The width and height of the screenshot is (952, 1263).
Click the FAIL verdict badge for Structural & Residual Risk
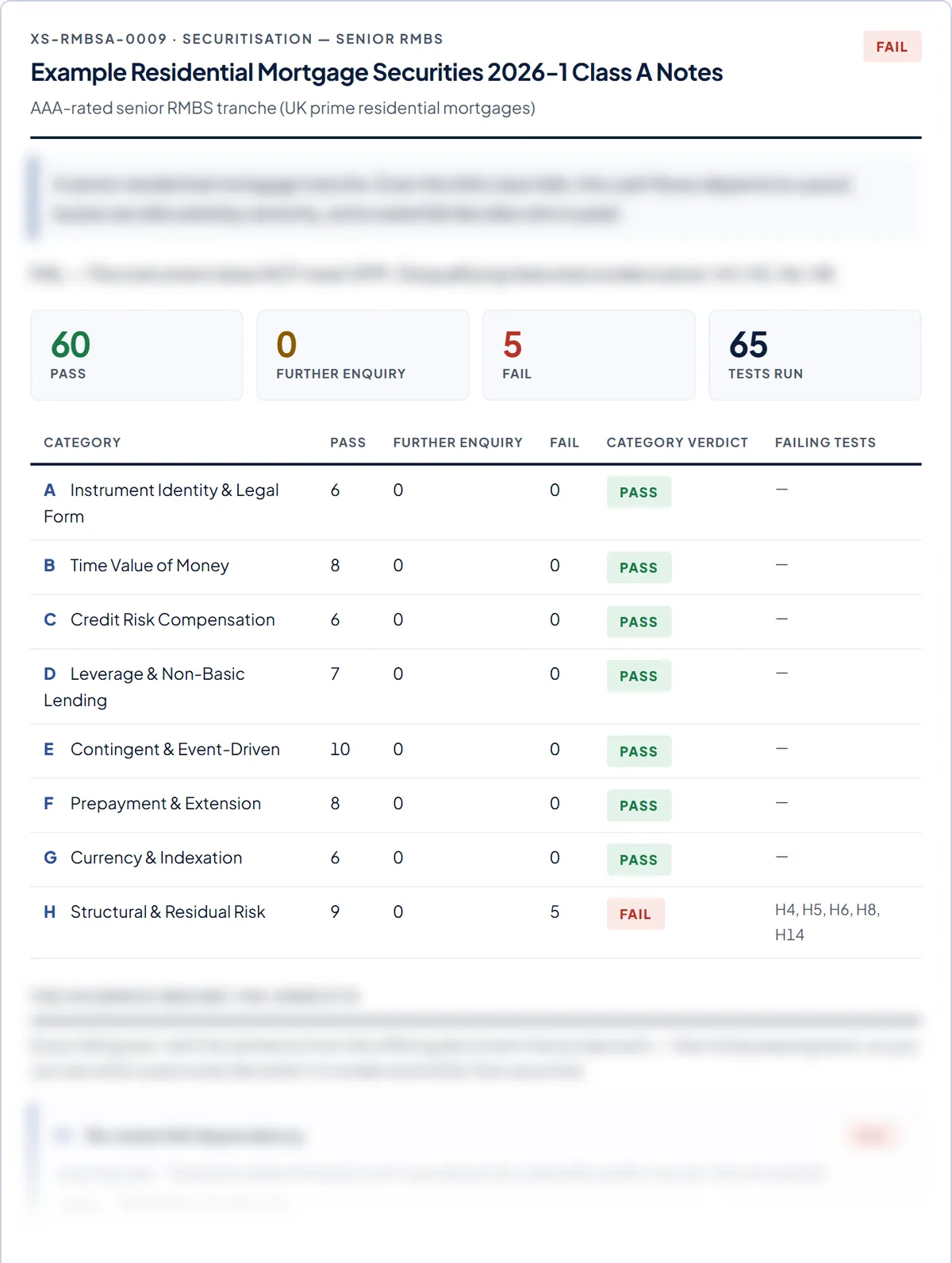pyautogui.click(x=635, y=914)
